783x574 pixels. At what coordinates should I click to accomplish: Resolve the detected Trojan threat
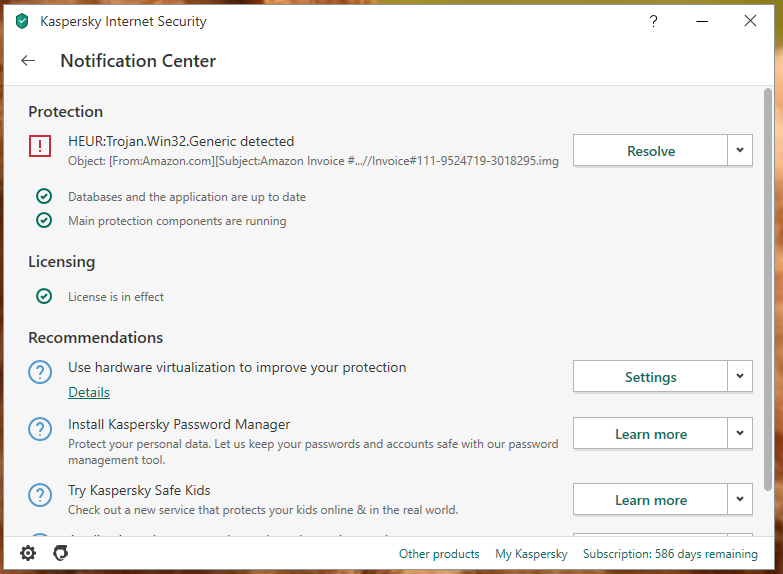(x=650, y=150)
